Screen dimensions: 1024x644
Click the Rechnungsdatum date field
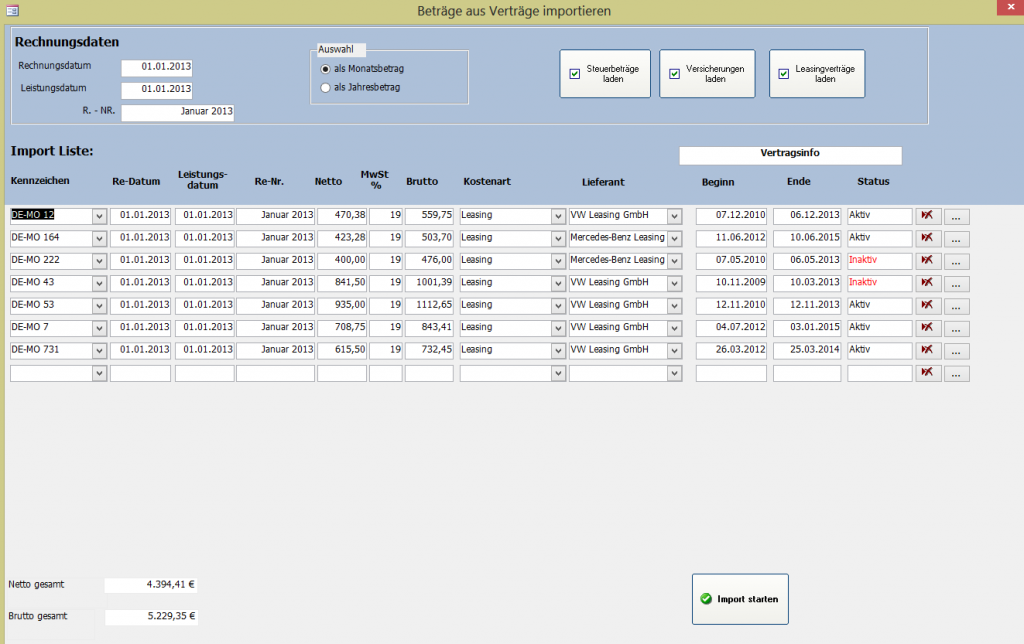157,67
